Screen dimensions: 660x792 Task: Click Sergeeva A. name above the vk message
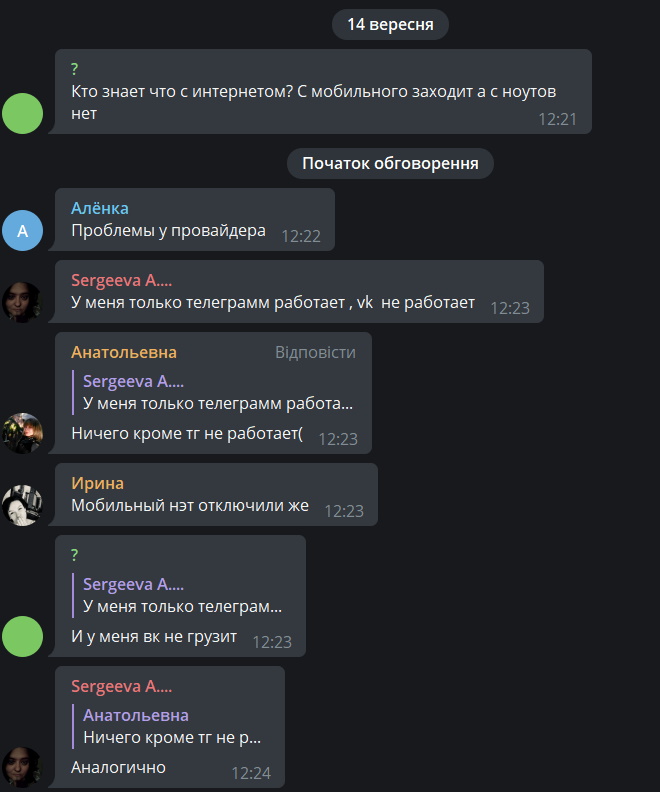point(121,280)
